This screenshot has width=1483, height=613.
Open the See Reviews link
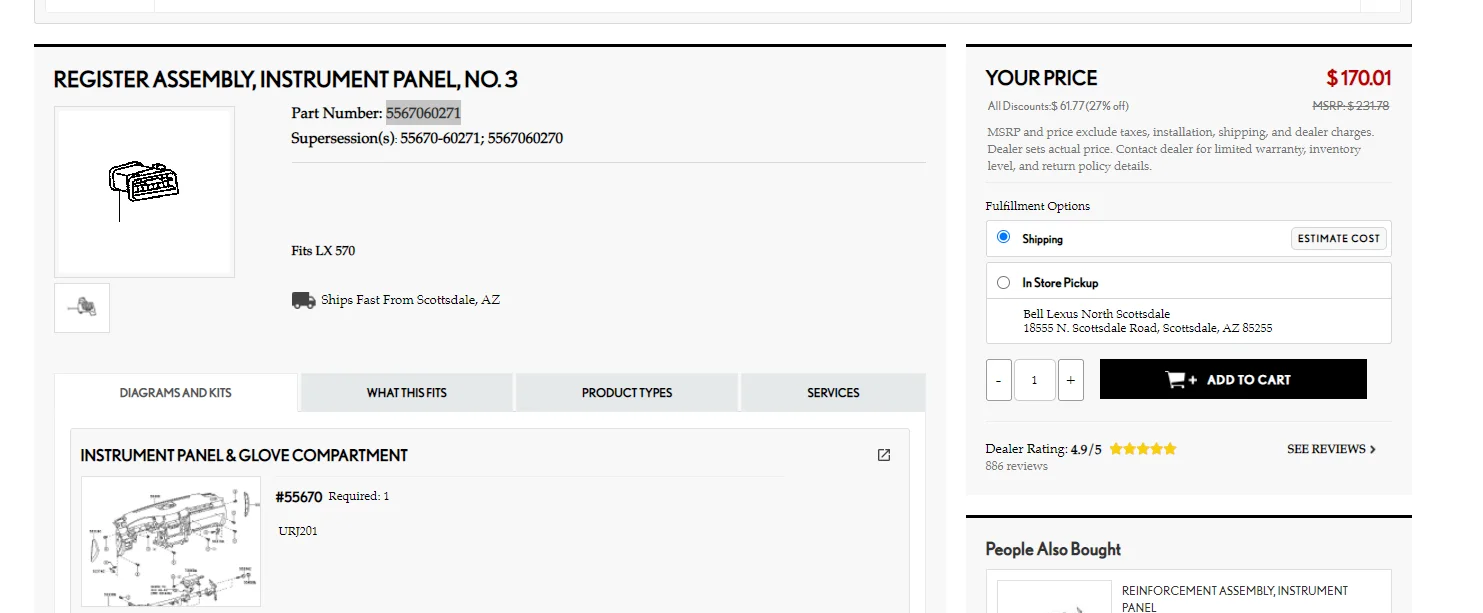click(1331, 449)
